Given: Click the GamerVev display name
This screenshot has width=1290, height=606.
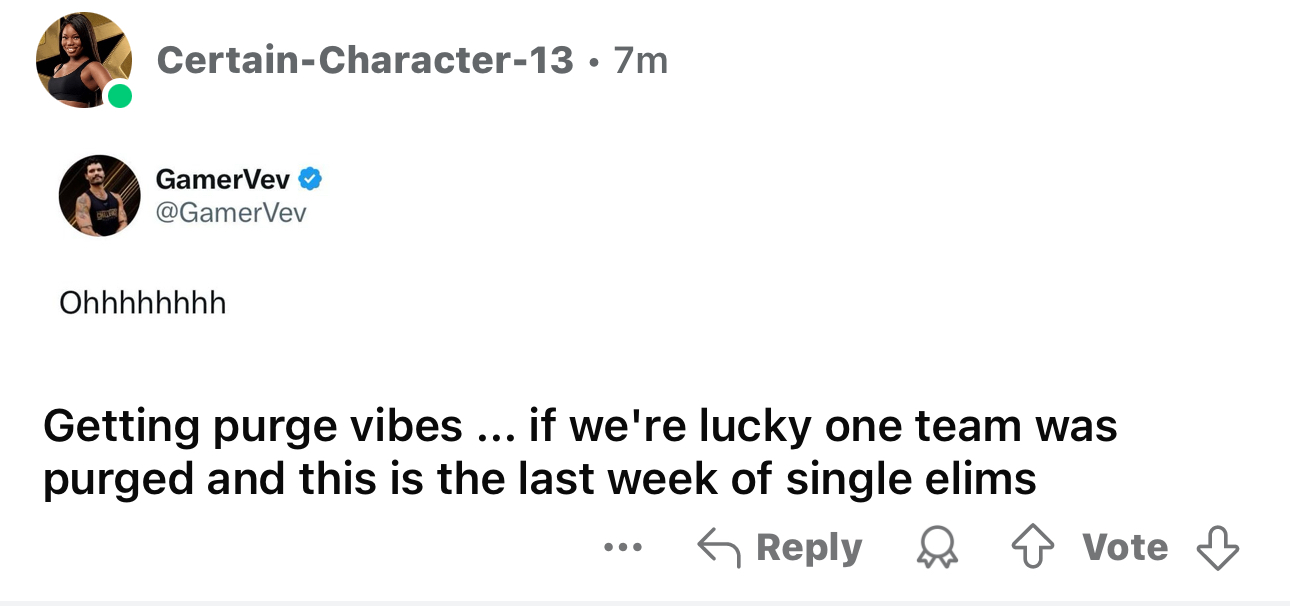Looking at the screenshot, I should (222, 179).
